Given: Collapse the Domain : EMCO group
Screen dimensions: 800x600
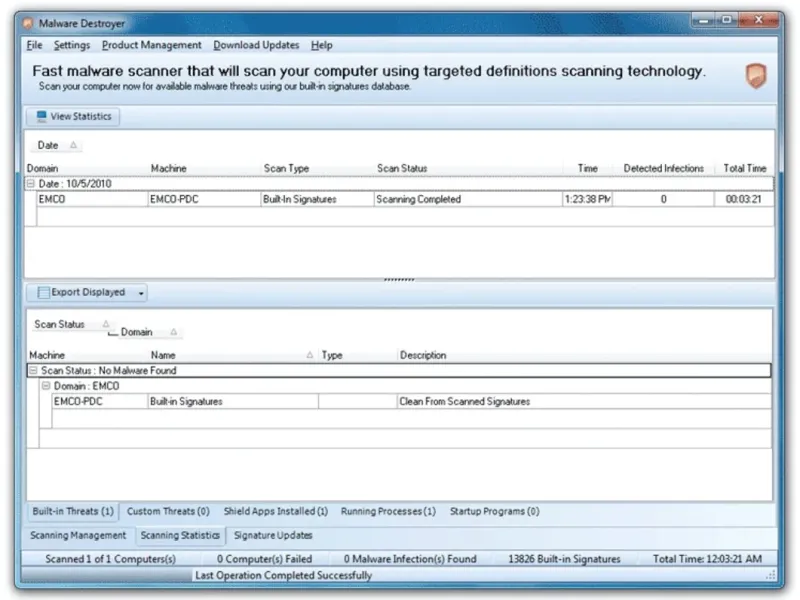Looking at the screenshot, I should click(x=45, y=385).
